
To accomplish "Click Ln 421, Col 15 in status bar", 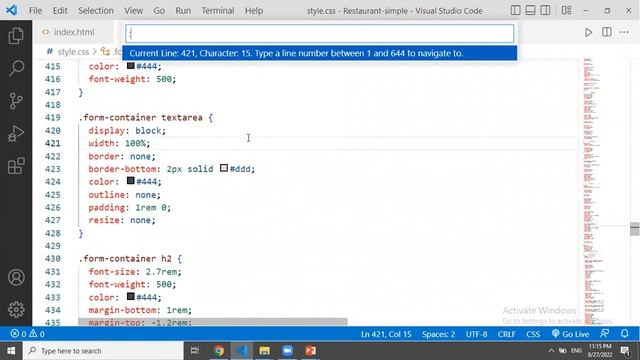I will 386,334.
